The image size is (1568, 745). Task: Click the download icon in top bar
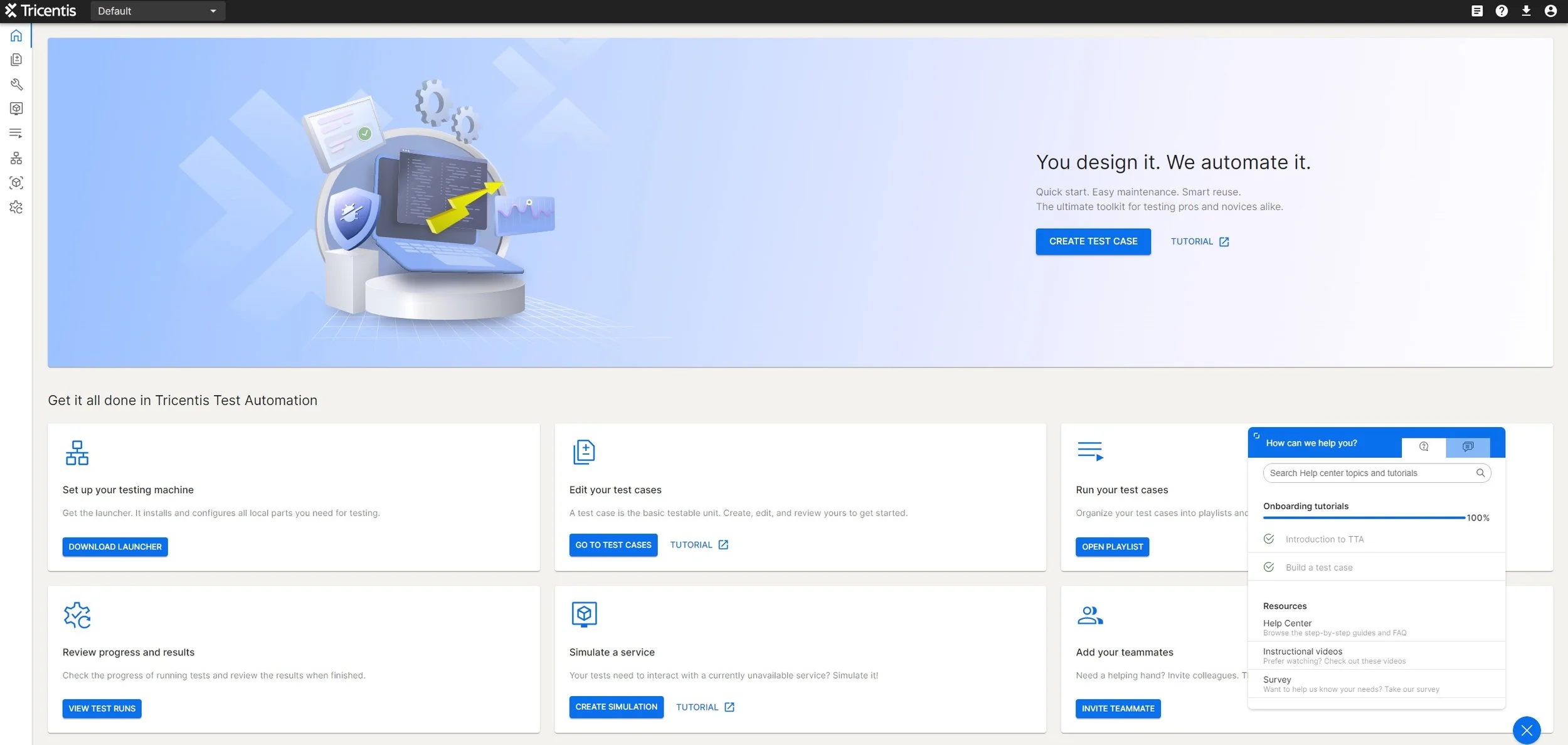point(1526,11)
